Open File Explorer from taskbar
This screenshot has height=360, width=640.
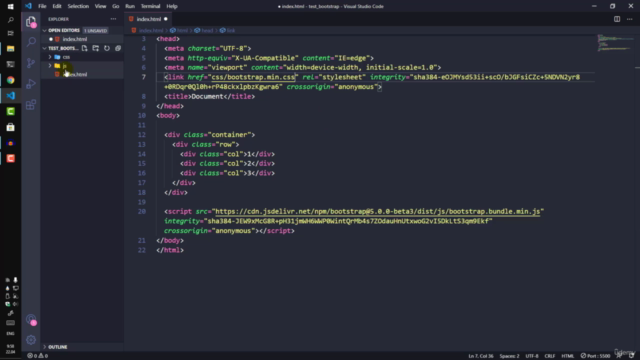click(11, 49)
